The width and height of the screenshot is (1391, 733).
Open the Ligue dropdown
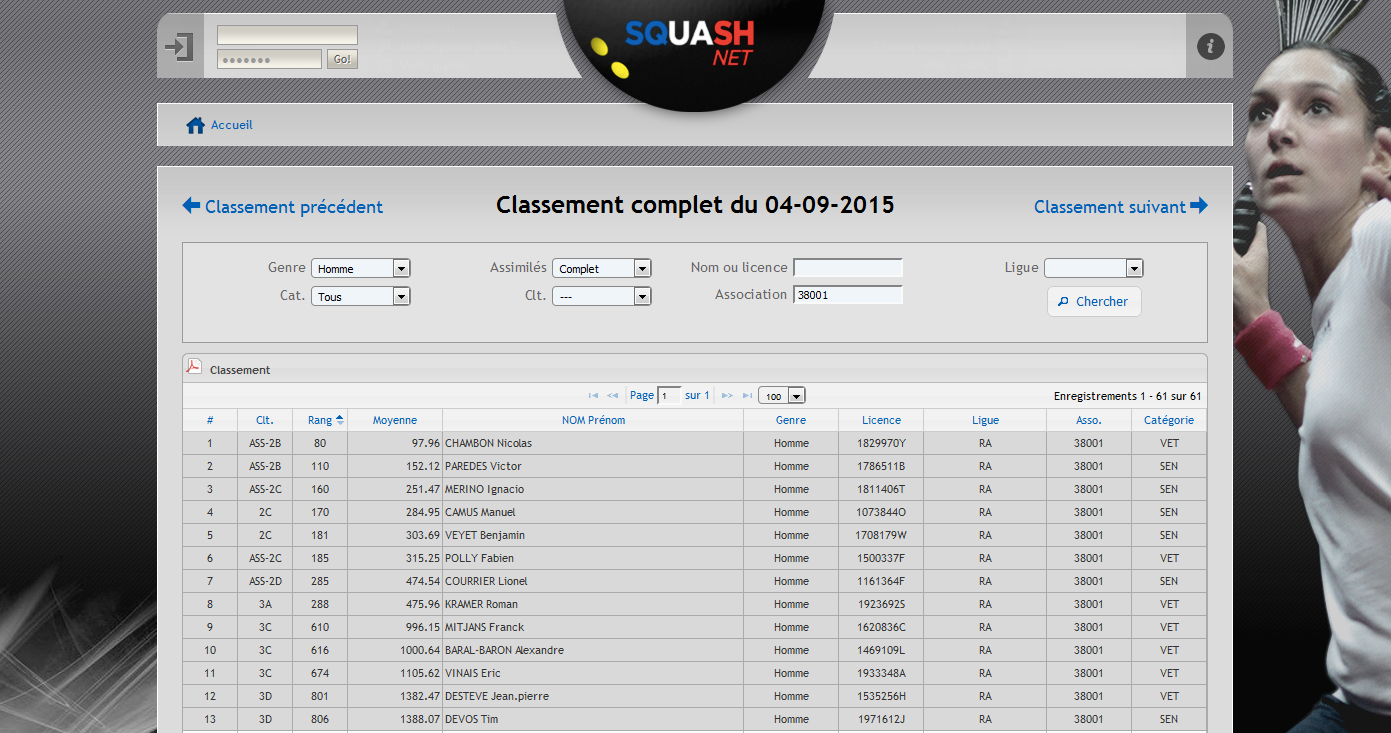(x=1094, y=268)
